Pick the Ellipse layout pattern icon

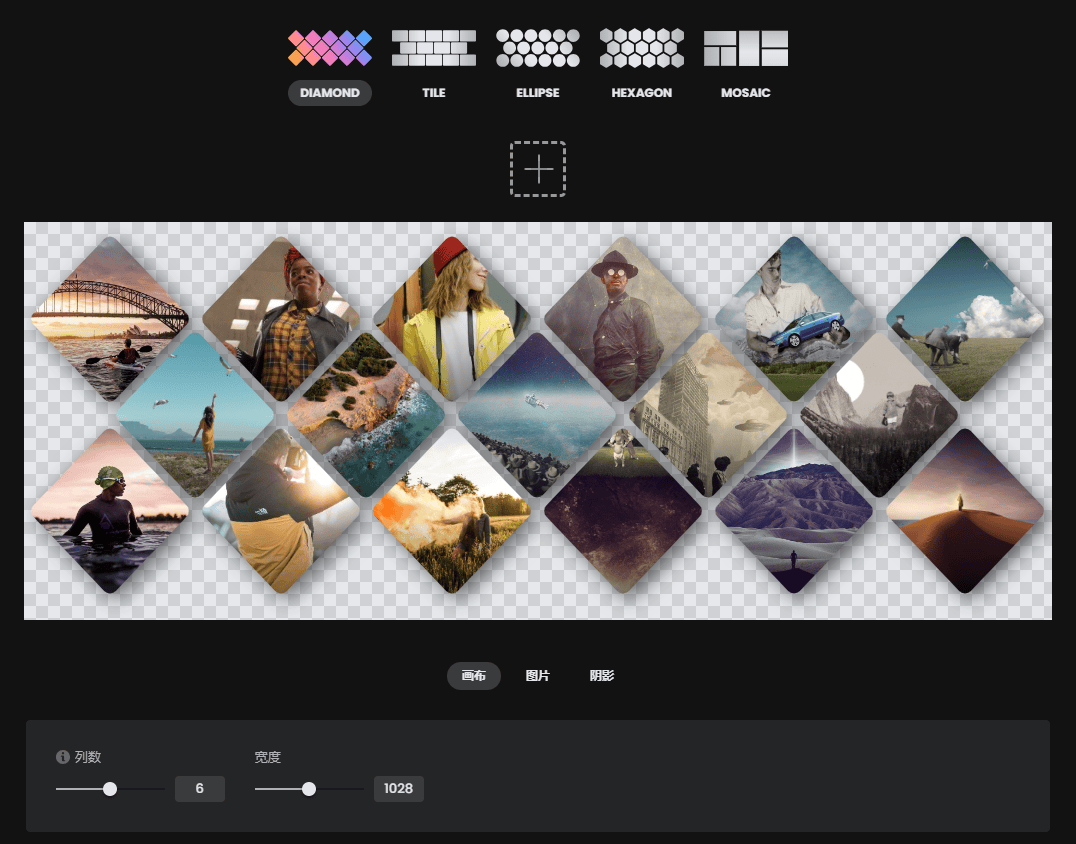538,48
